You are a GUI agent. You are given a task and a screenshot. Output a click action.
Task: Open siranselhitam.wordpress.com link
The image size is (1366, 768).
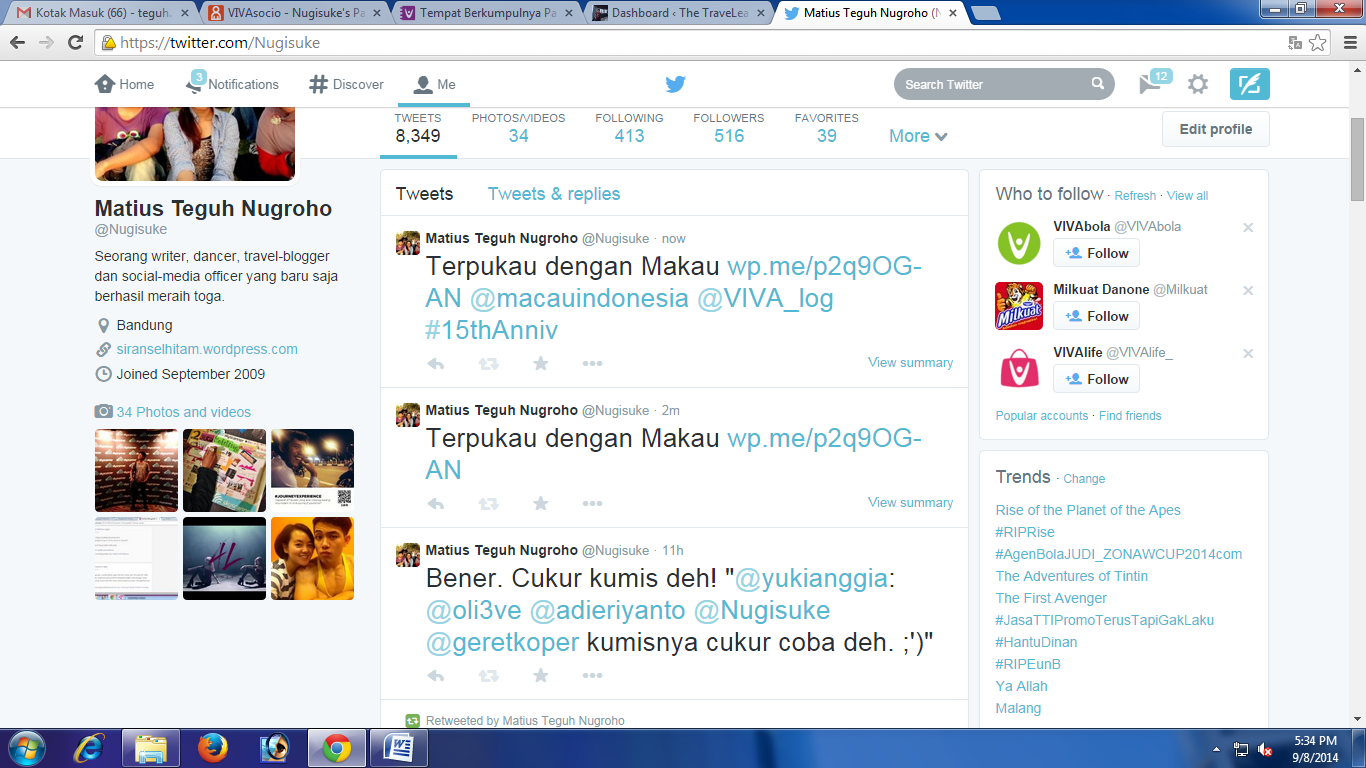tap(207, 349)
